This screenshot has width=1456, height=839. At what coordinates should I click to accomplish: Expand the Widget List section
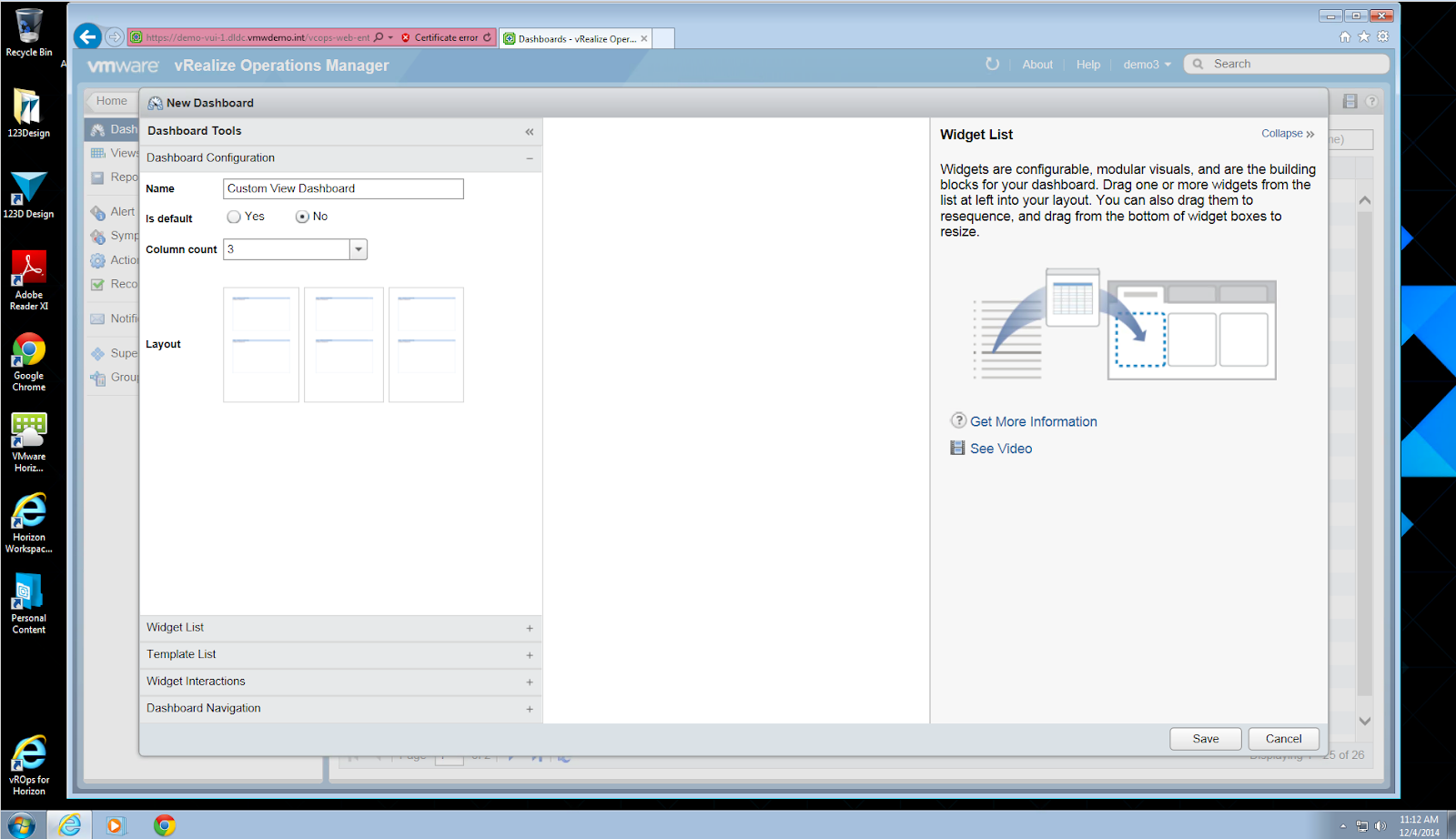point(530,629)
